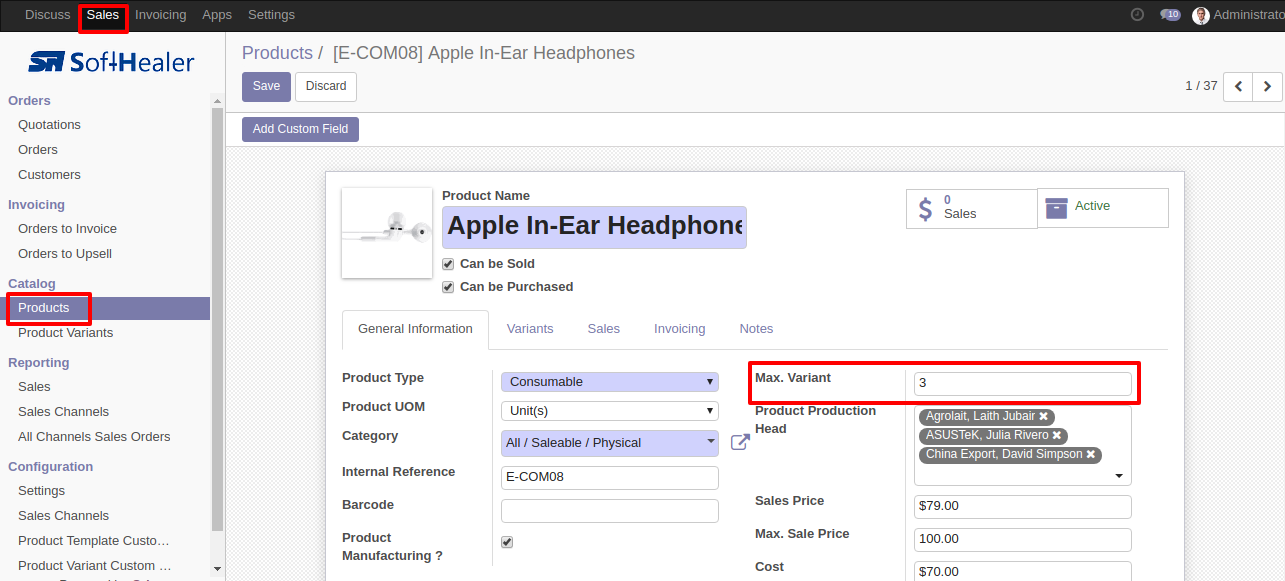Open Sales Channels under Configuration

click(x=63, y=516)
